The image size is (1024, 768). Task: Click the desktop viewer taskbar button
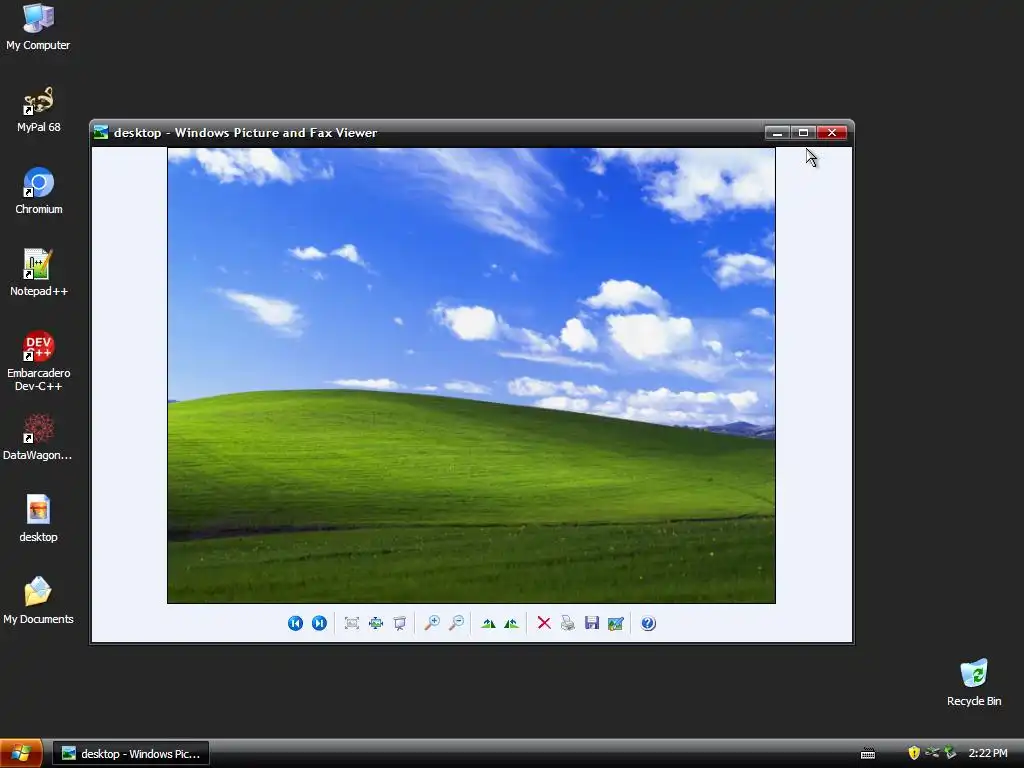pos(131,754)
